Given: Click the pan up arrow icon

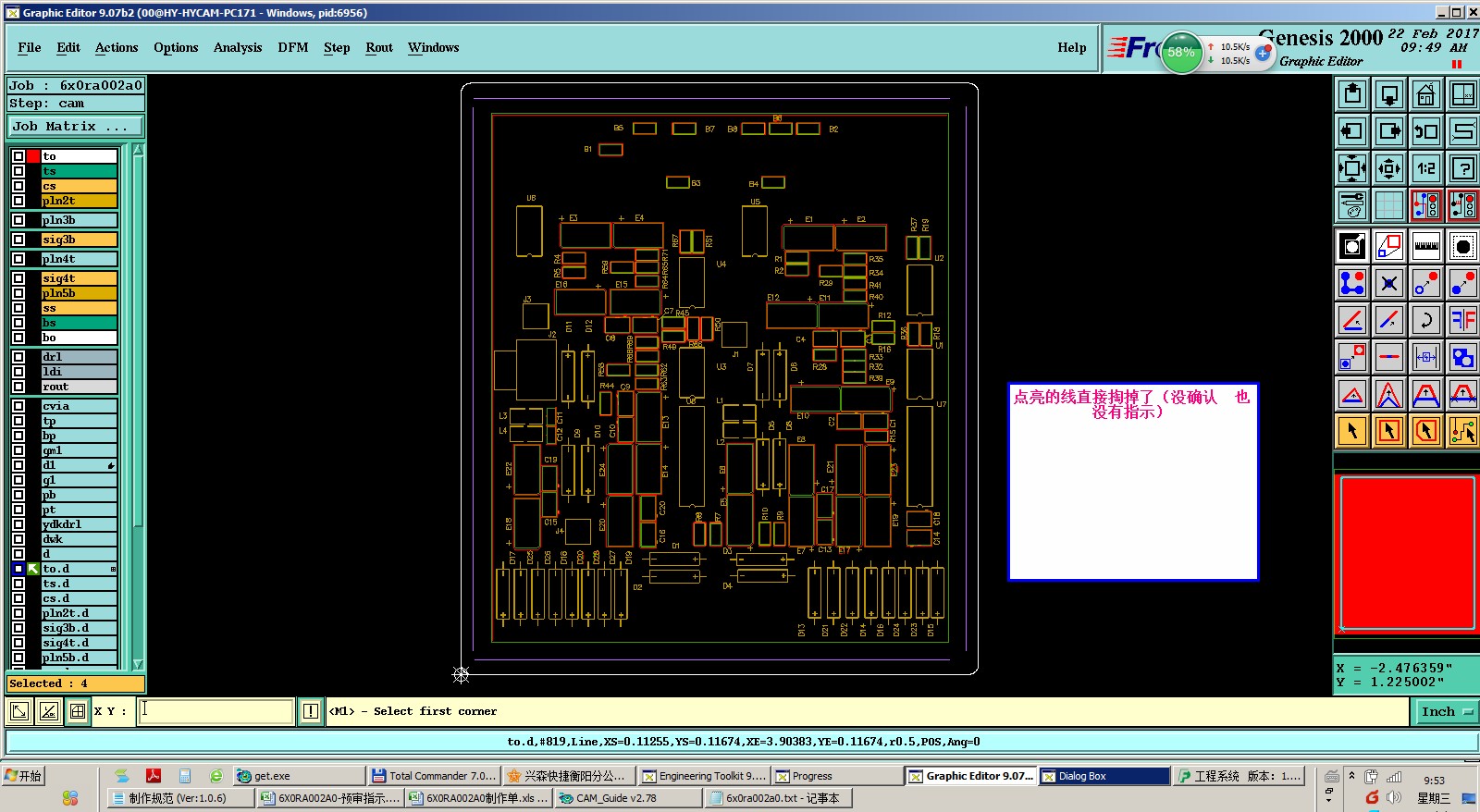Looking at the screenshot, I should click(x=1352, y=94).
